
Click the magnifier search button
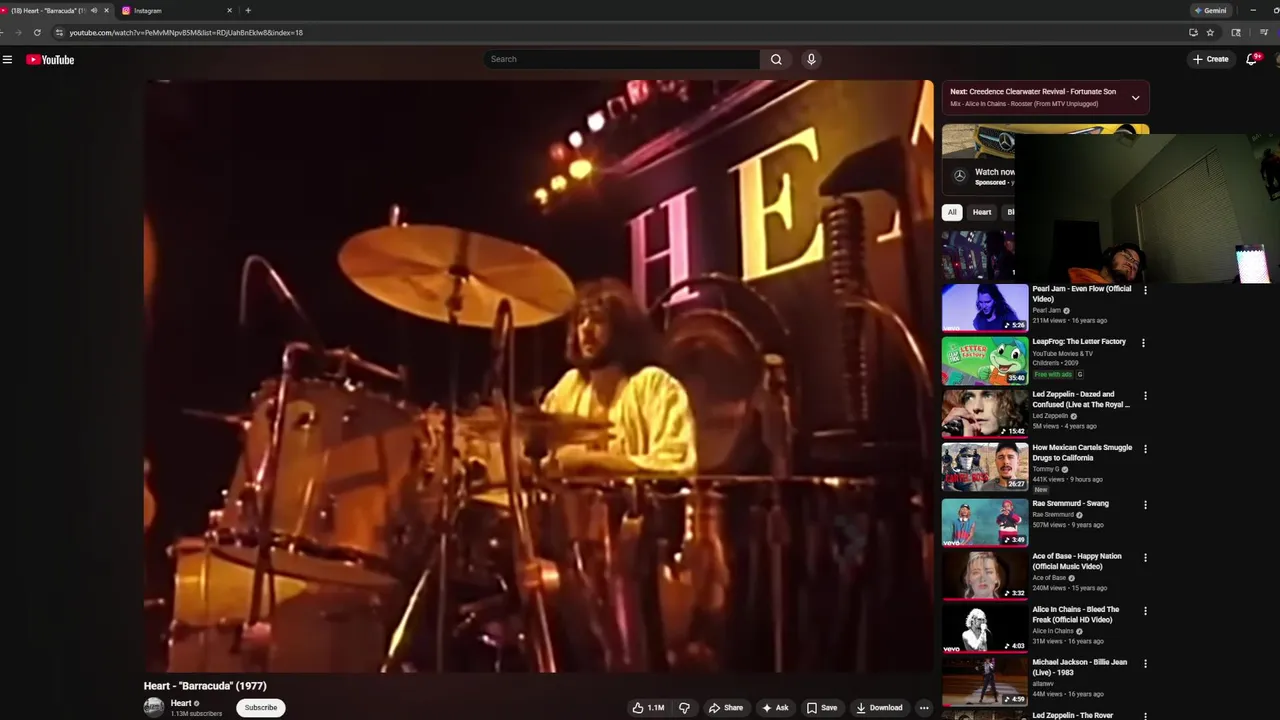tap(776, 59)
